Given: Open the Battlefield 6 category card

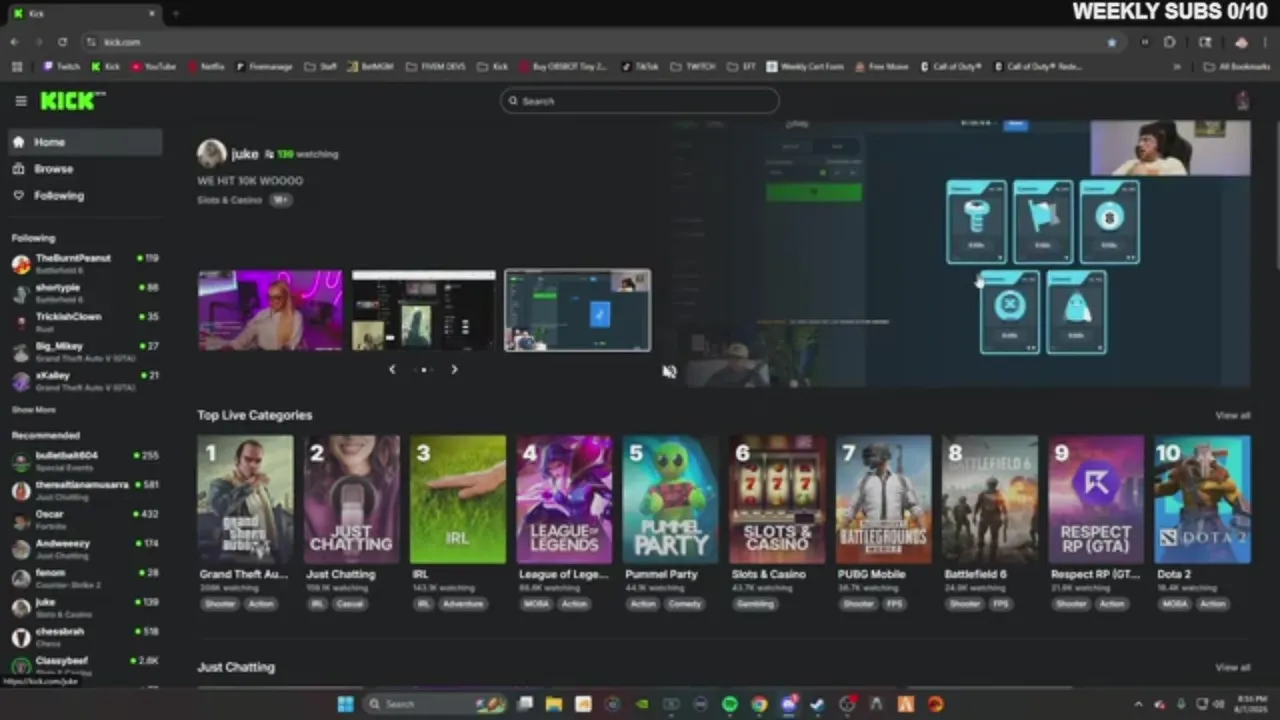Looking at the screenshot, I should (x=990, y=500).
